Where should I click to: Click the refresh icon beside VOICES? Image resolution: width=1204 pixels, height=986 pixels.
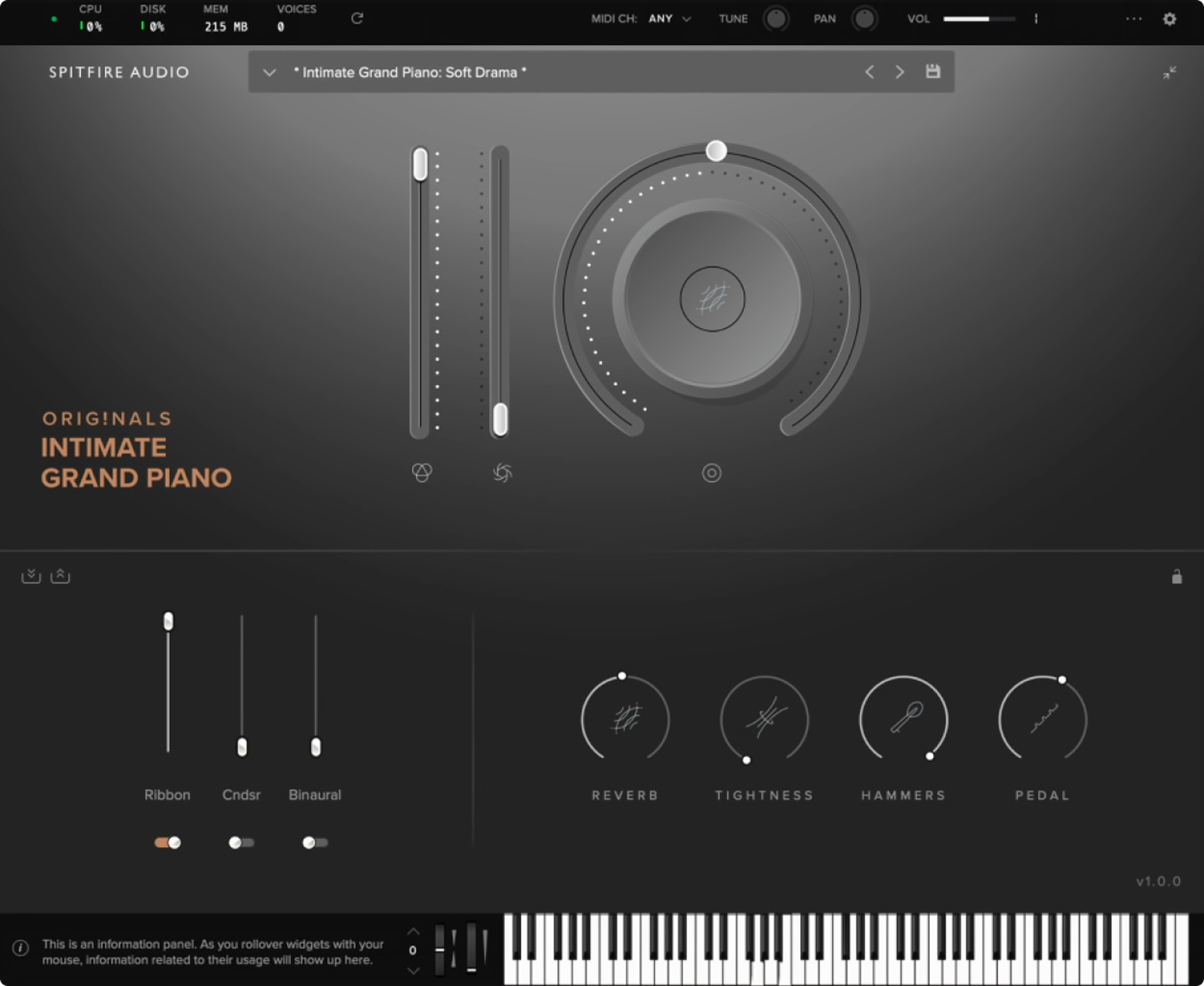coord(357,19)
